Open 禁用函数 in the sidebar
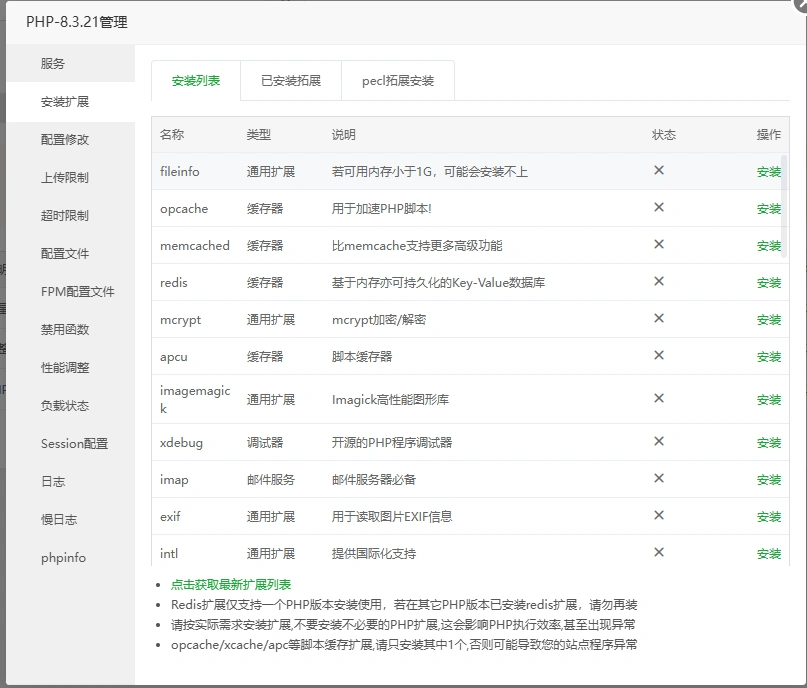This screenshot has width=807, height=688. [x=71, y=329]
